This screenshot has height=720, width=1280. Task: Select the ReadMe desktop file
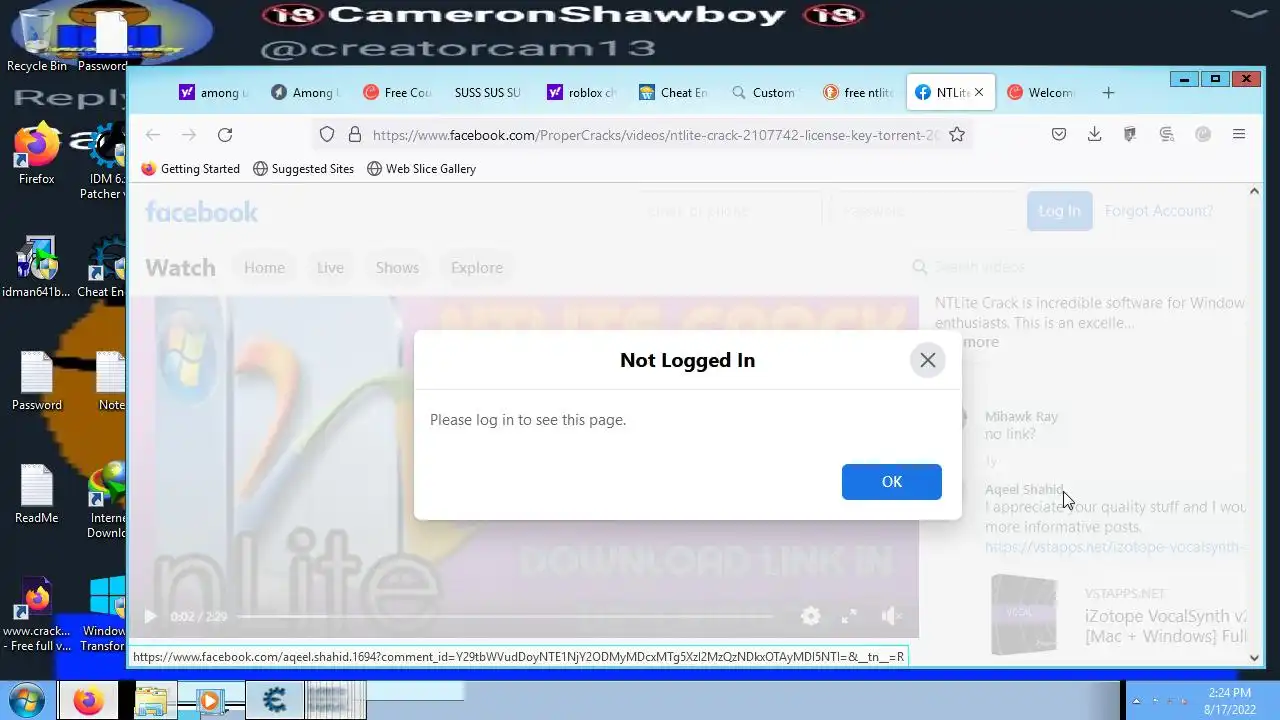37,494
